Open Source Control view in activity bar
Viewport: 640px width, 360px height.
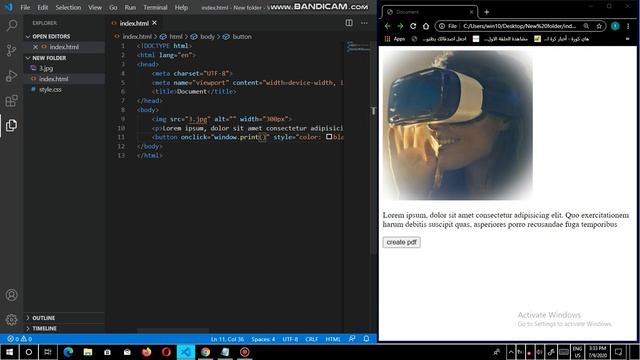(11, 51)
